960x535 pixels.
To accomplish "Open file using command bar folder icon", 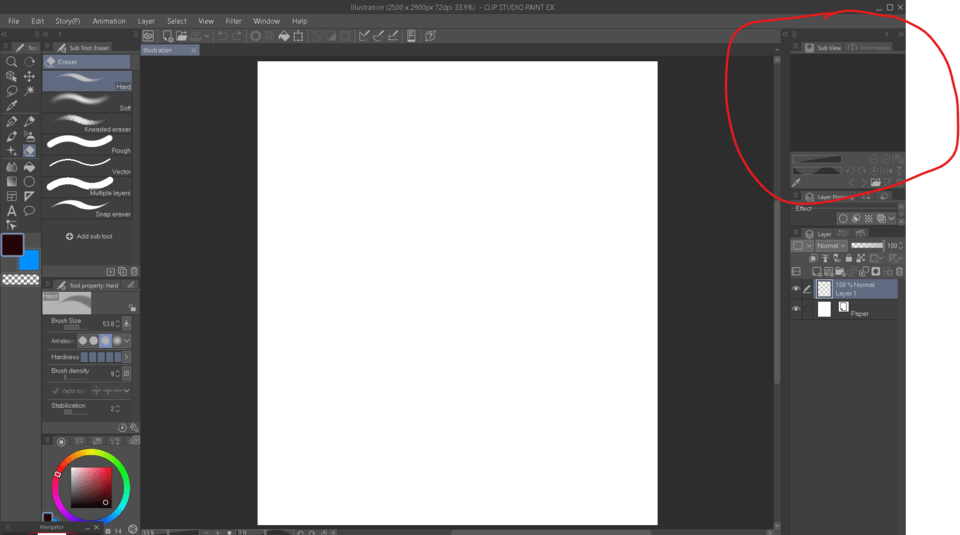I will (182, 36).
